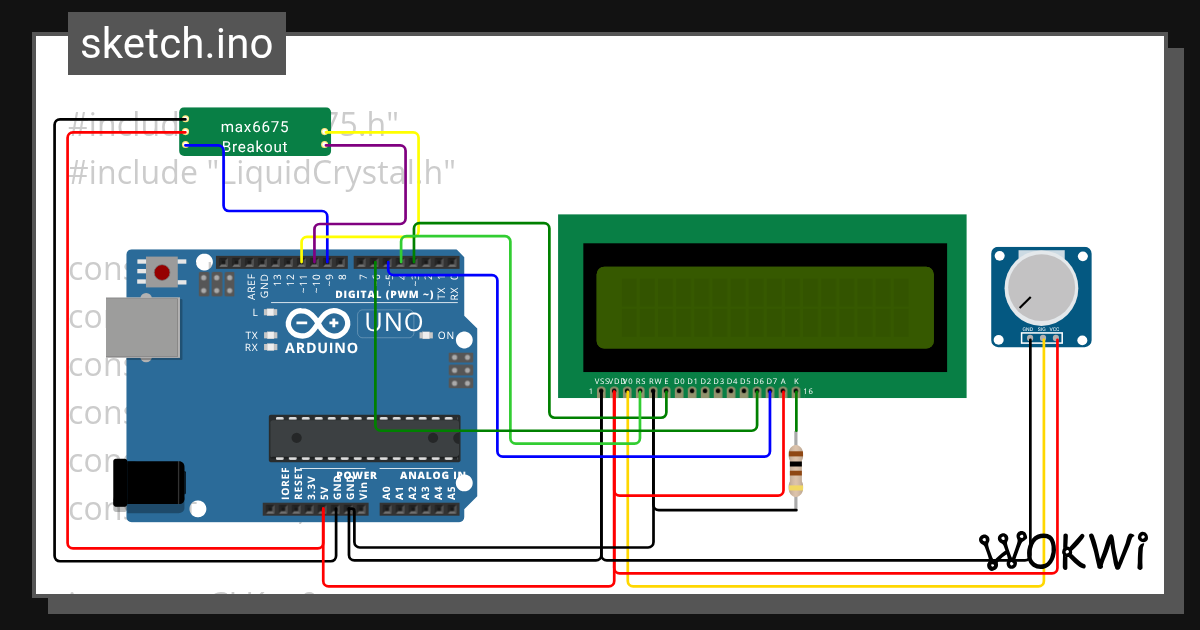This screenshot has height=630, width=1200.
Task: Rotate the potentiometer knob
Action: coord(1040,285)
